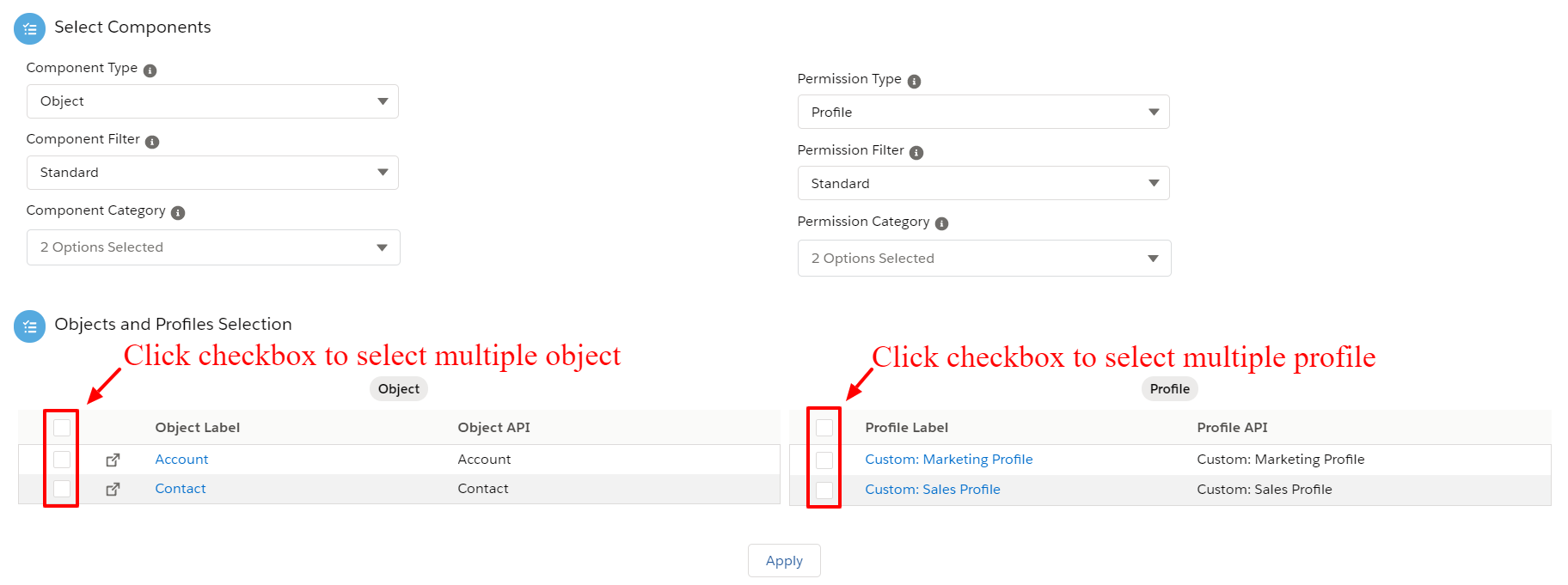
Task: Open the Custom: Marketing Profile link
Action: point(949,460)
